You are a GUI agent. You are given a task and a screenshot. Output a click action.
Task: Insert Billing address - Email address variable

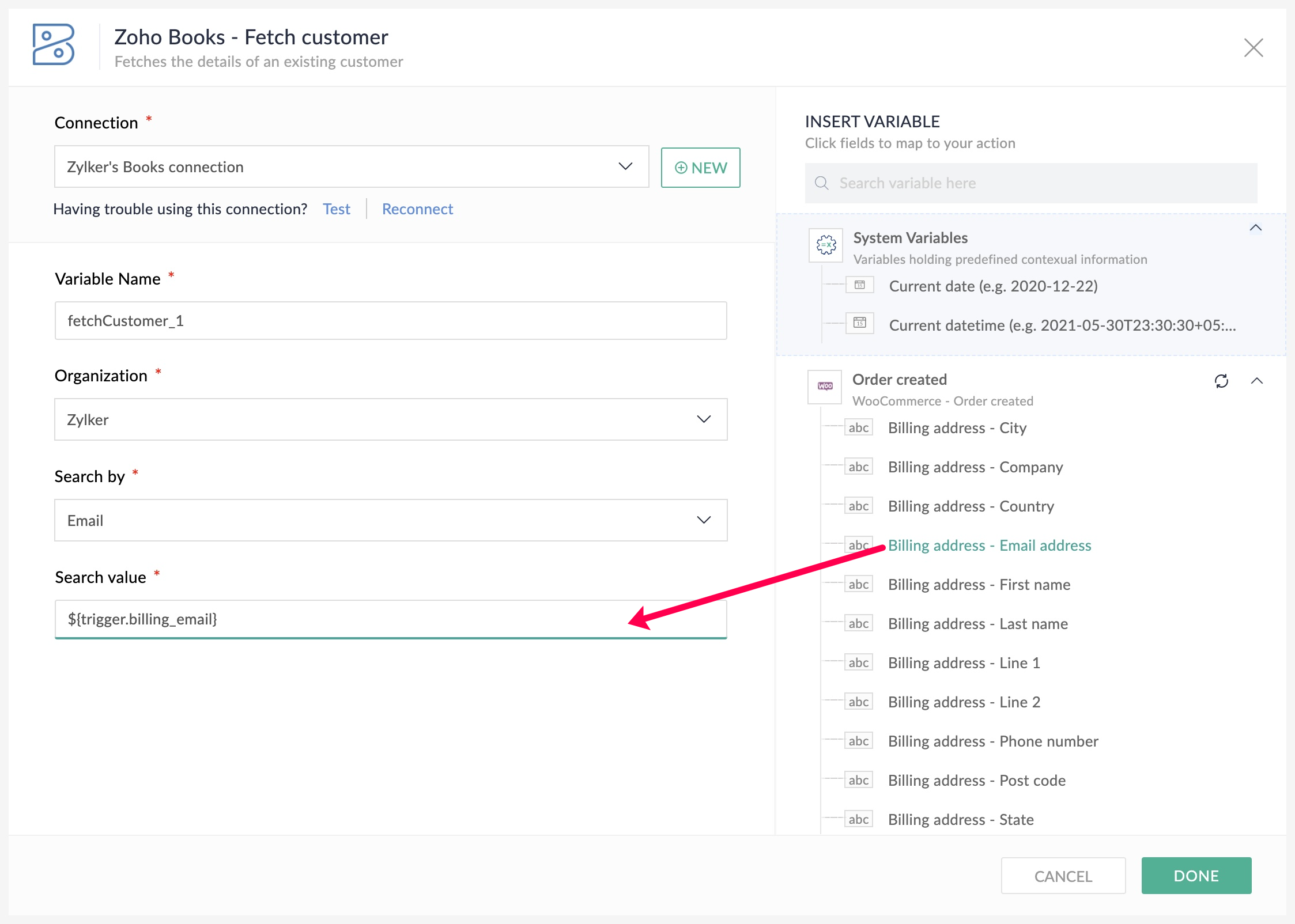click(x=989, y=545)
